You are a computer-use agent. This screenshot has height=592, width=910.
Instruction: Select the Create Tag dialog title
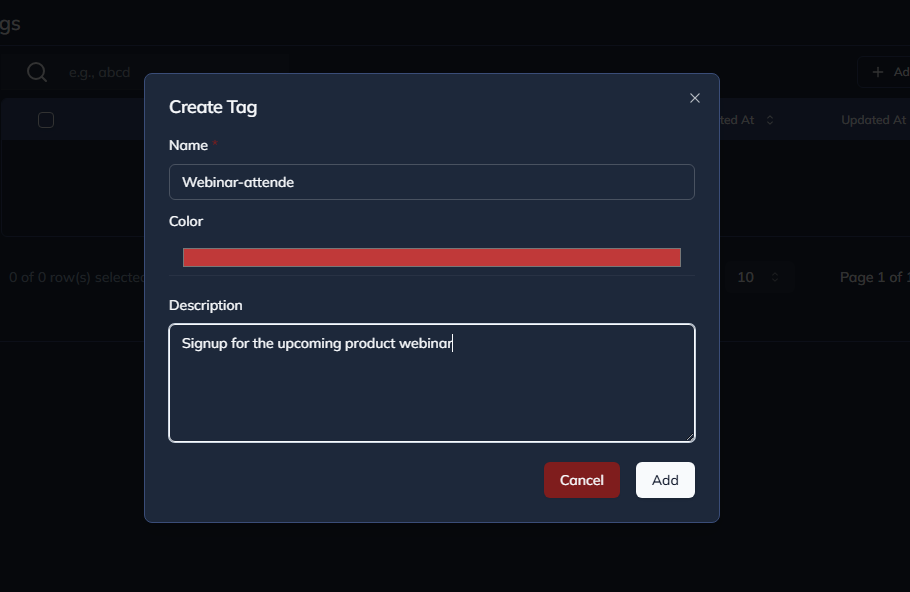click(213, 107)
